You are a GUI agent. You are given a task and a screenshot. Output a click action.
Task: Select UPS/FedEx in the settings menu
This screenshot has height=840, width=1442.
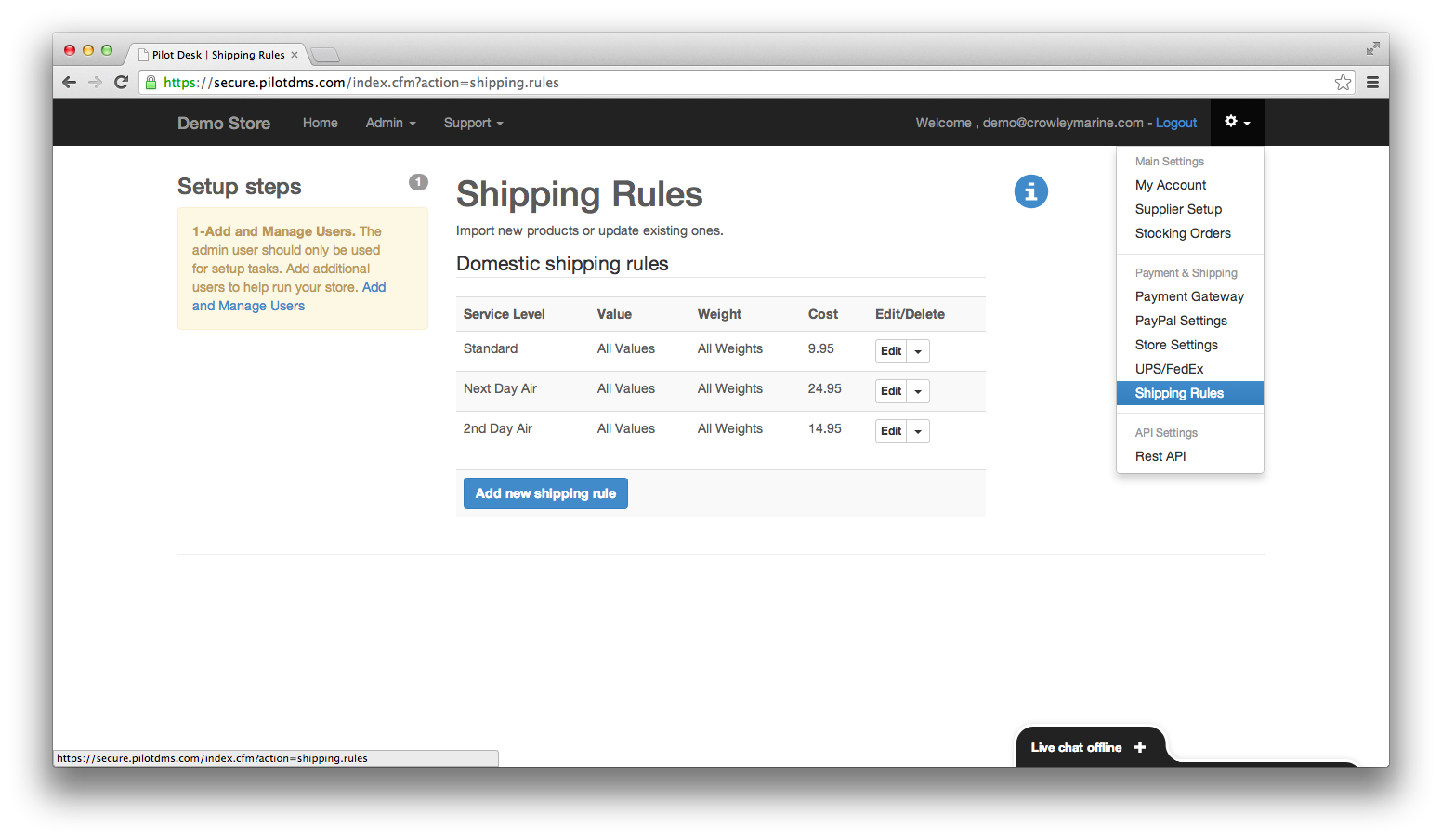[x=1169, y=368]
